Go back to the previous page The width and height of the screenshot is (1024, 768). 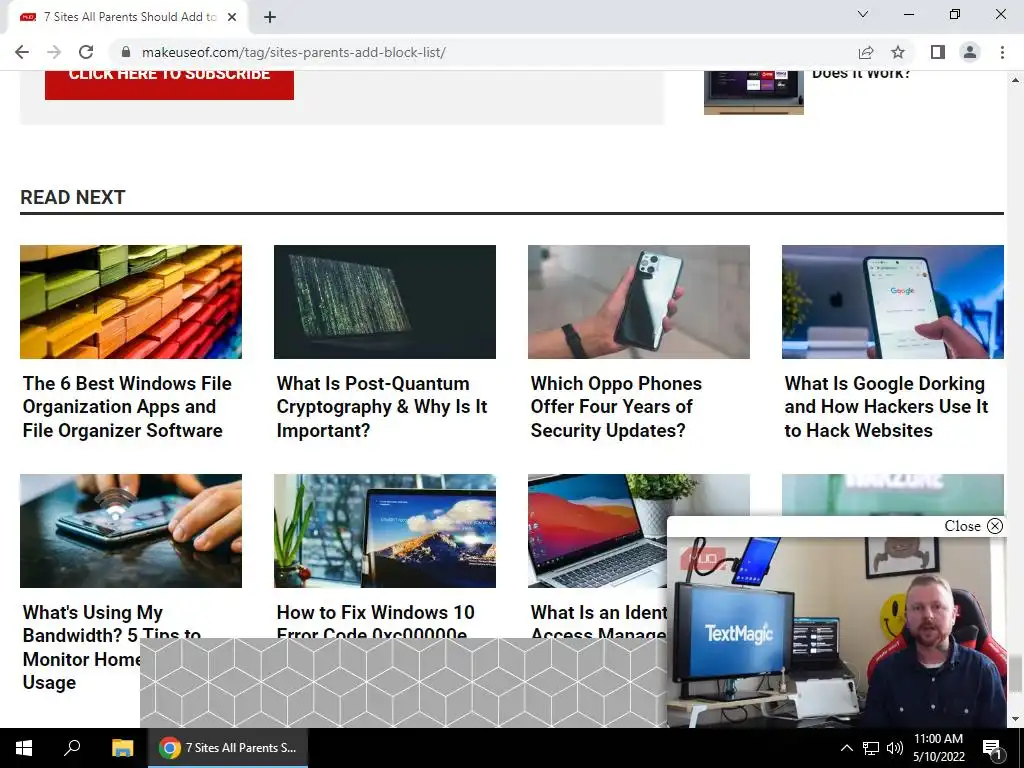tap(22, 52)
